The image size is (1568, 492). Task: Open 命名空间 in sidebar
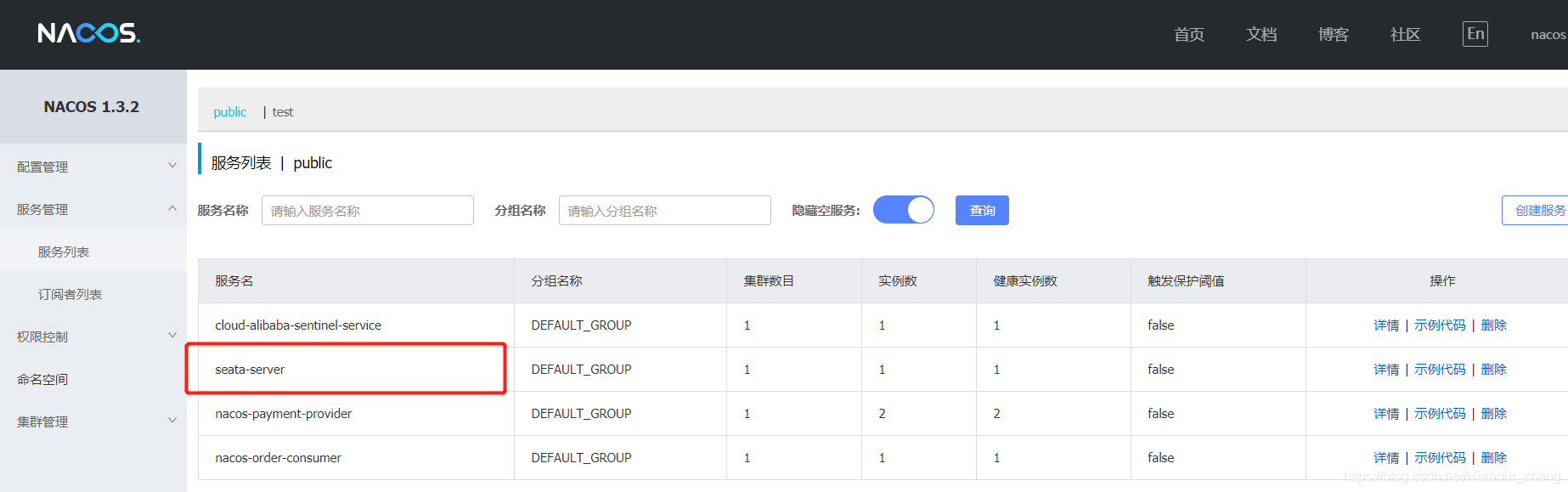click(x=93, y=379)
